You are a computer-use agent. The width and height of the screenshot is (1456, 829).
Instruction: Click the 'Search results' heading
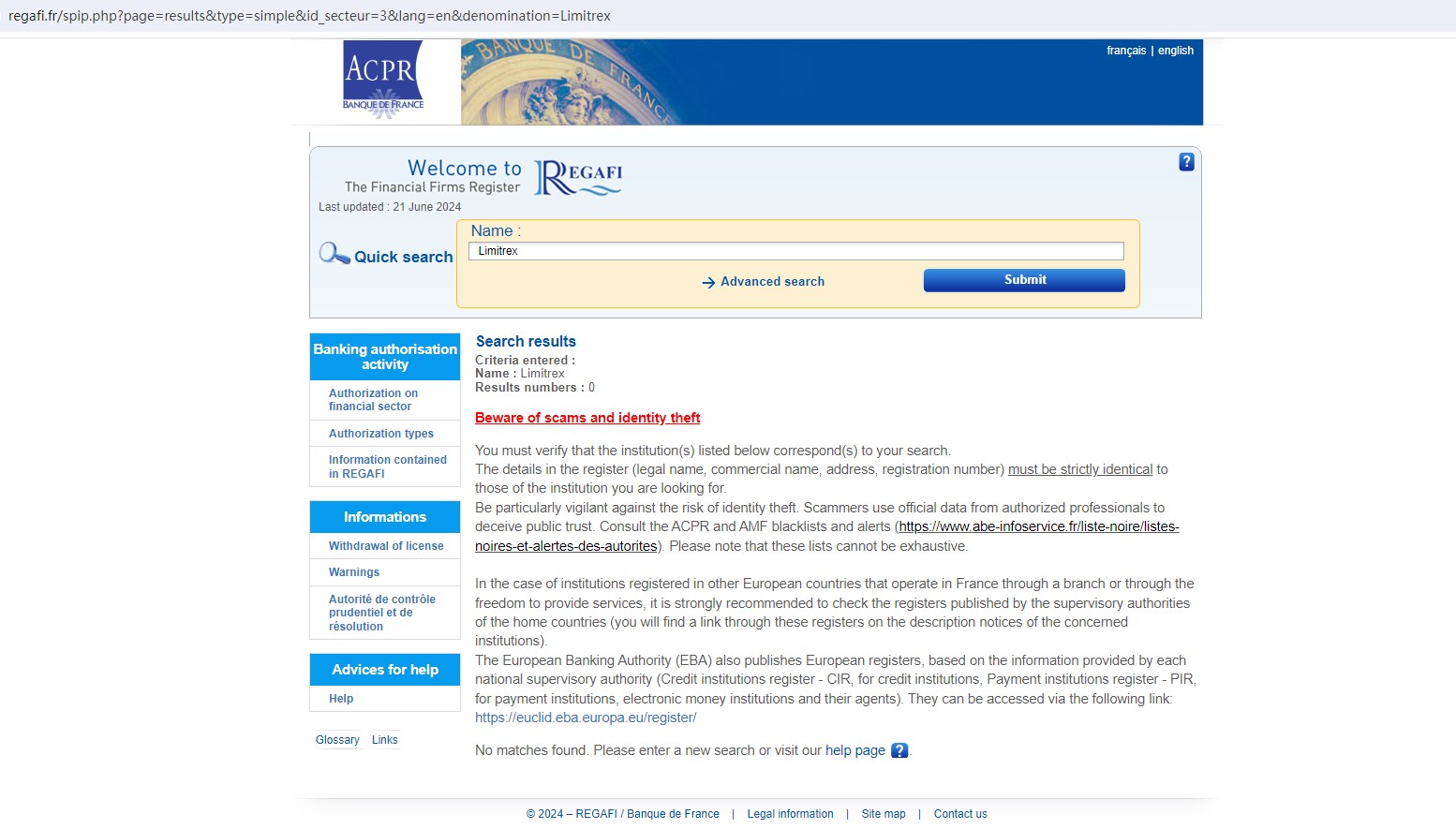click(526, 342)
